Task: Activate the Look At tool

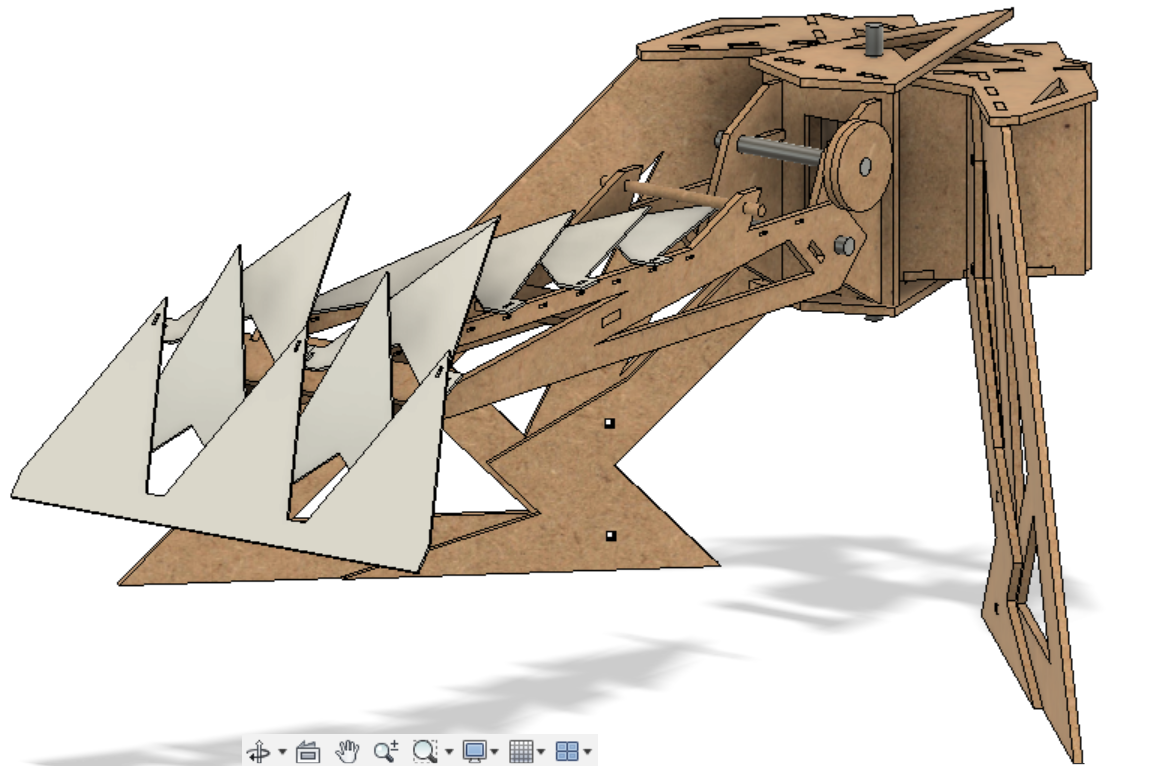Action: tap(308, 750)
